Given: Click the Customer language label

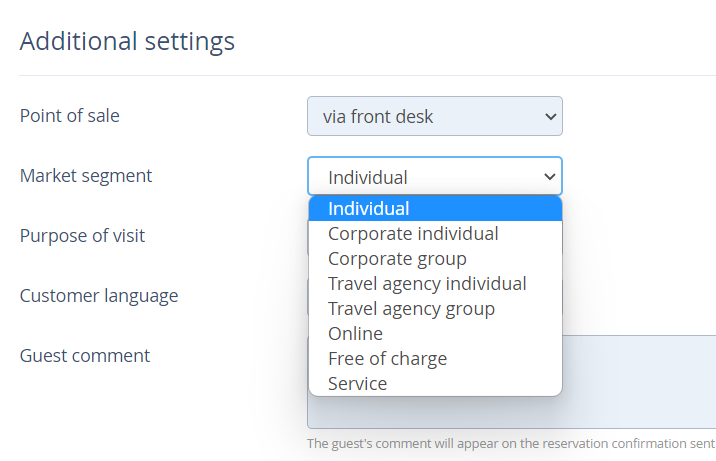Looking at the screenshot, I should point(99,296).
